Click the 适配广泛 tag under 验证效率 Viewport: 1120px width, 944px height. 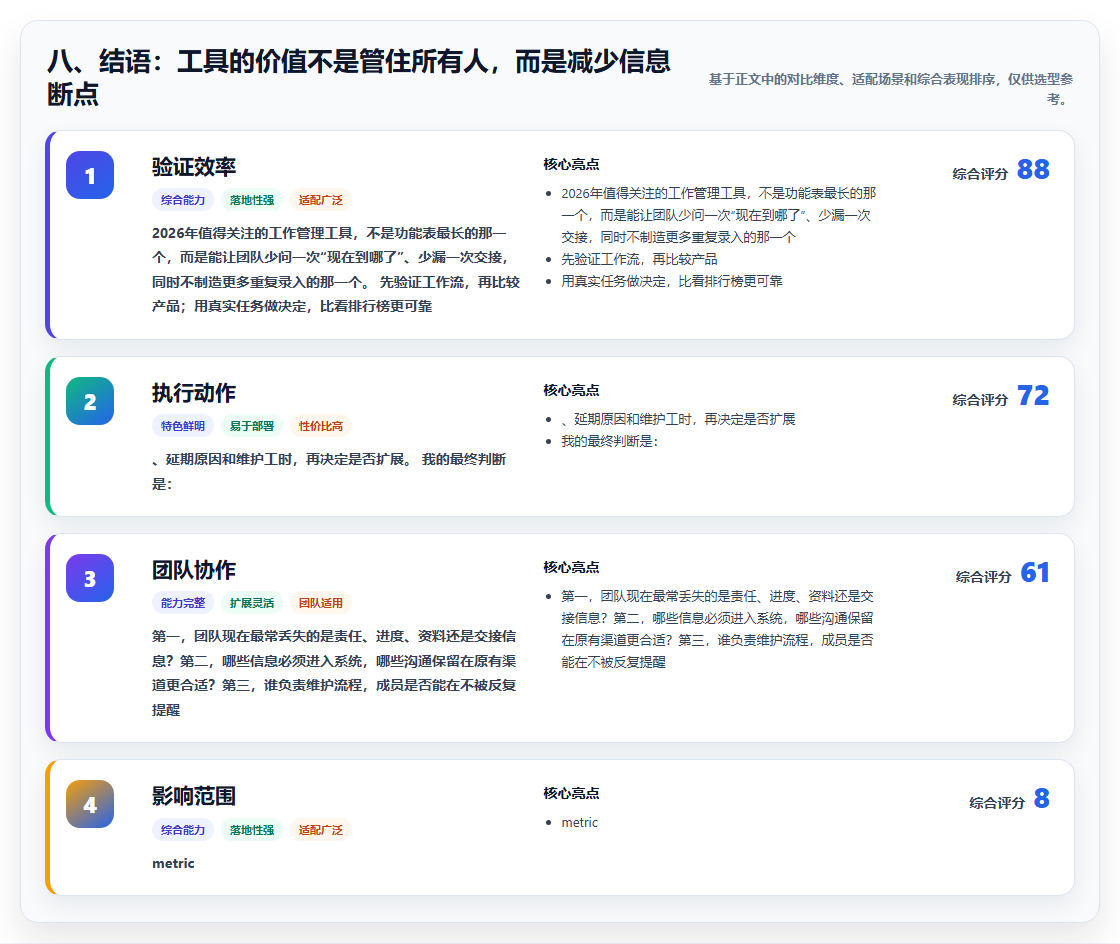[x=321, y=200]
